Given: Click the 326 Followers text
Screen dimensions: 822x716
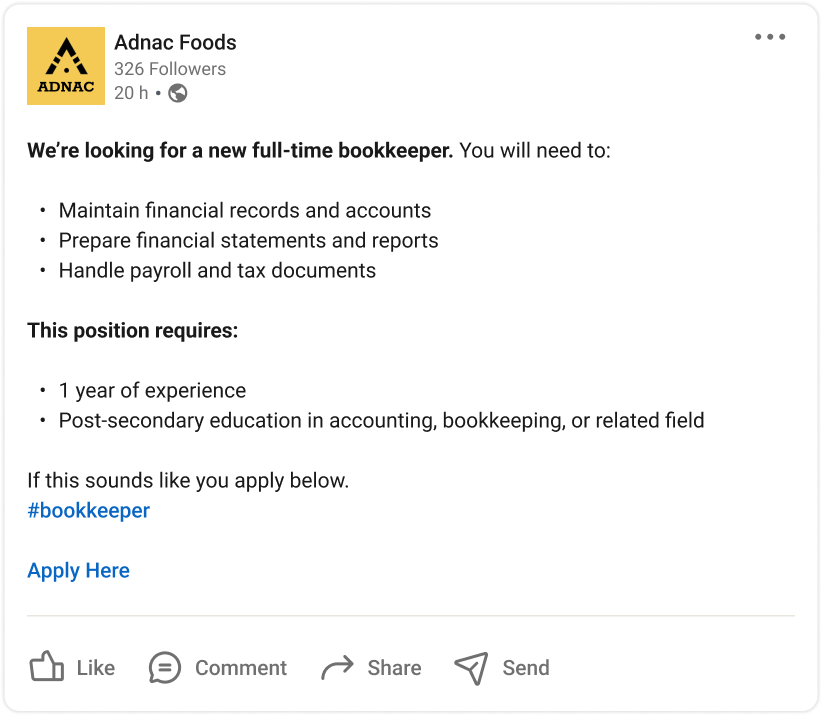Looking at the screenshot, I should (170, 69).
